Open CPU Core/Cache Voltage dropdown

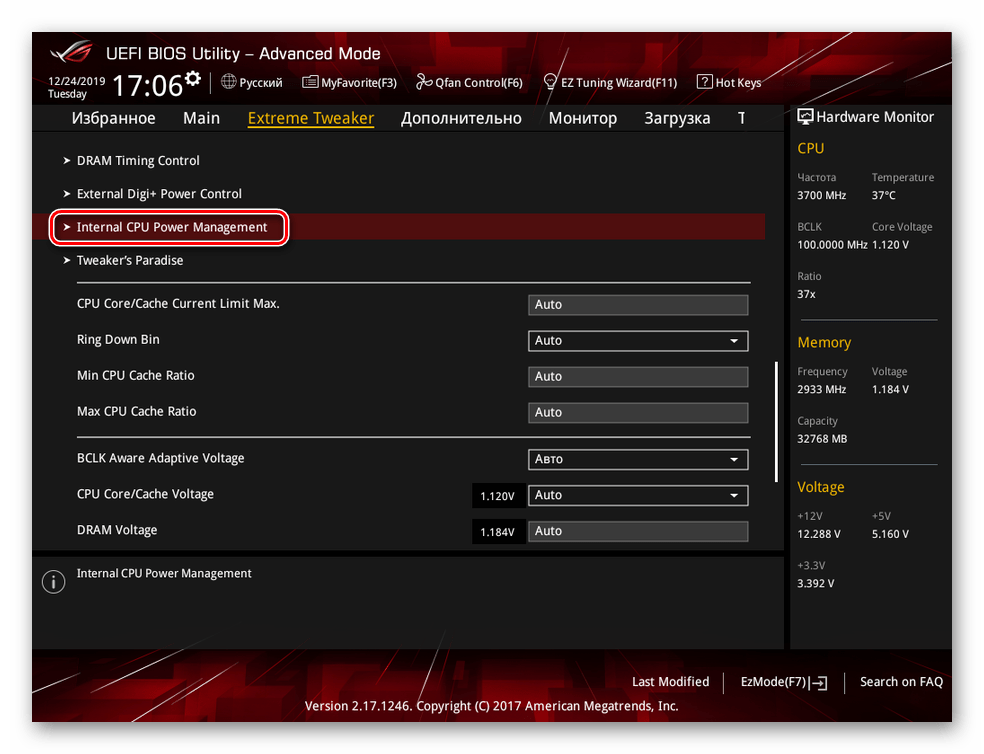[x=638, y=495]
